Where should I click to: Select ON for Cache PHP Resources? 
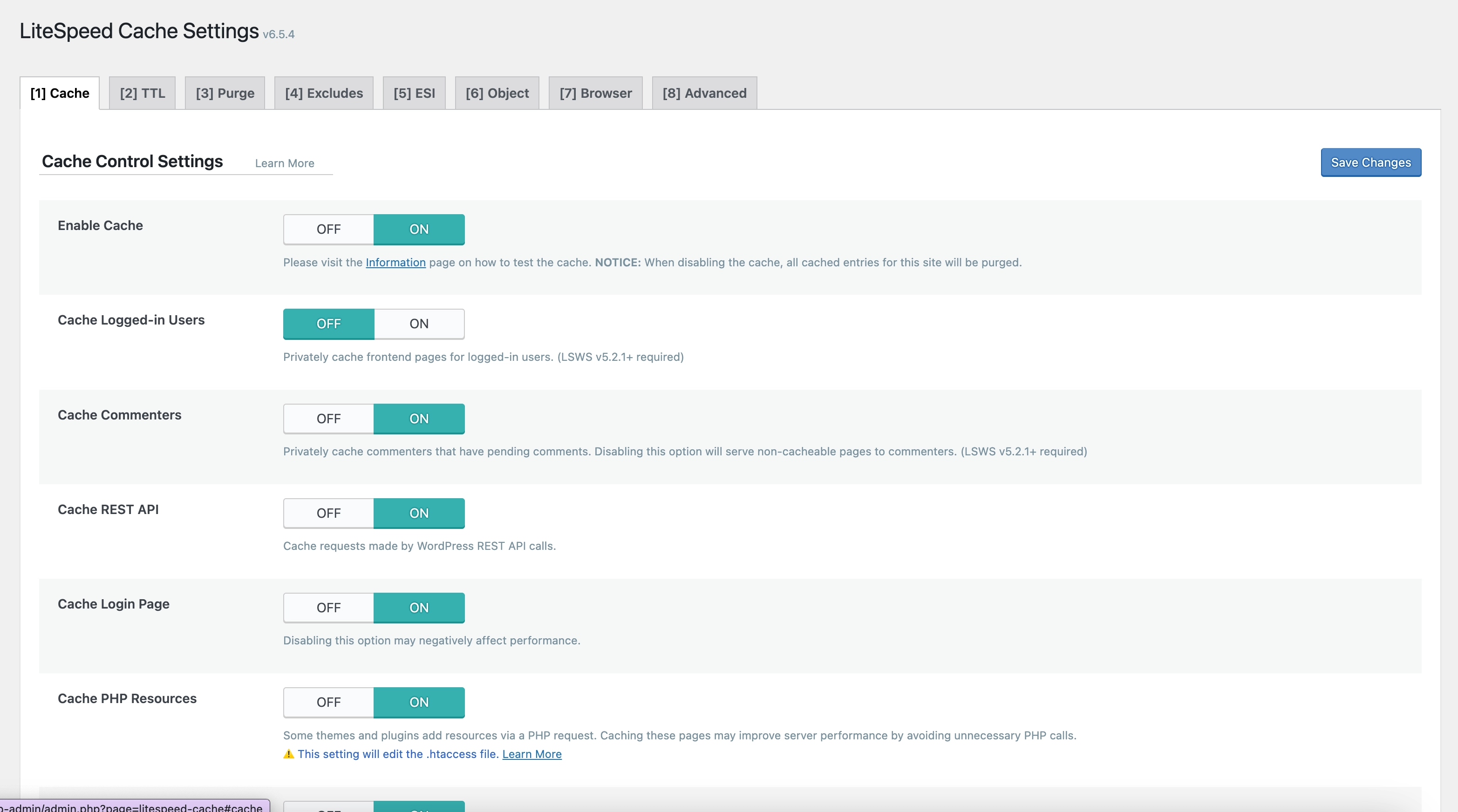coord(419,702)
